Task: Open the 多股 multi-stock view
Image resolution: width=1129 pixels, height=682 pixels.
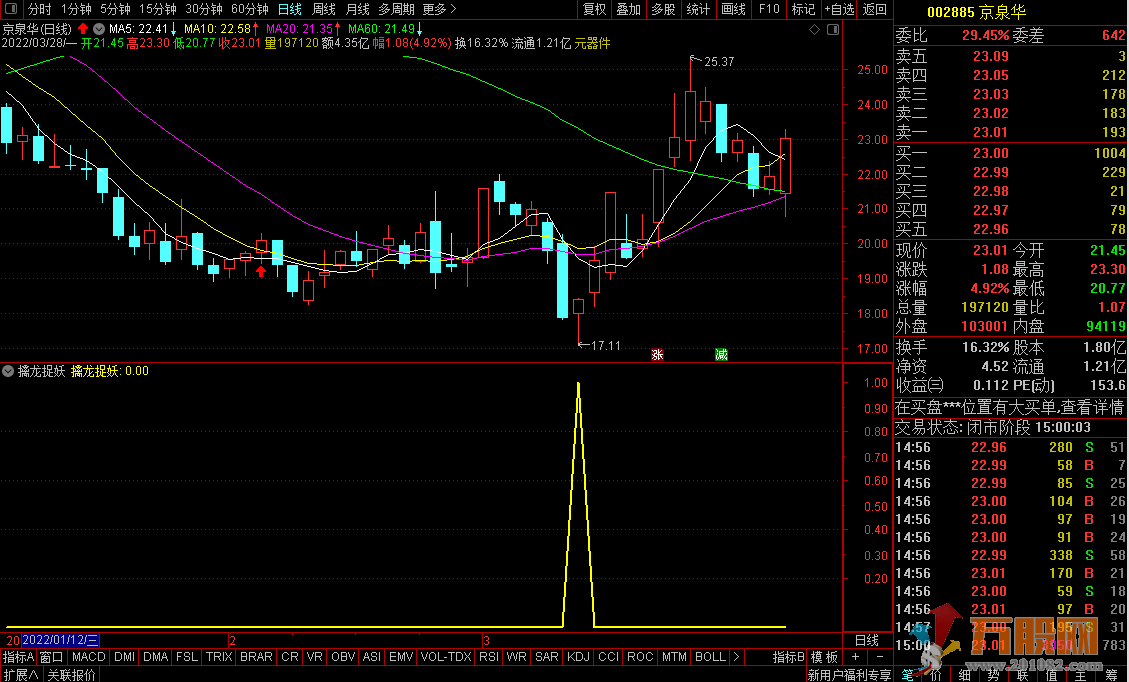Action: click(x=663, y=9)
